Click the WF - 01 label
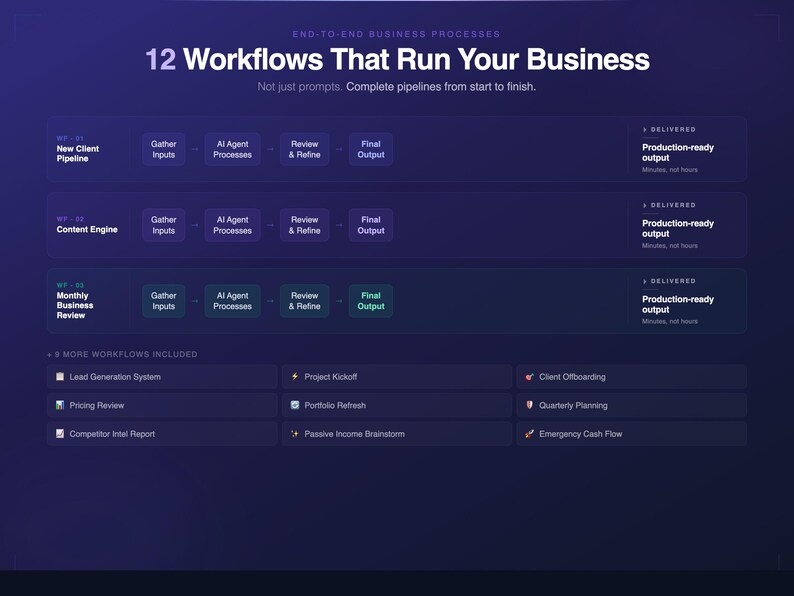 click(x=70, y=138)
